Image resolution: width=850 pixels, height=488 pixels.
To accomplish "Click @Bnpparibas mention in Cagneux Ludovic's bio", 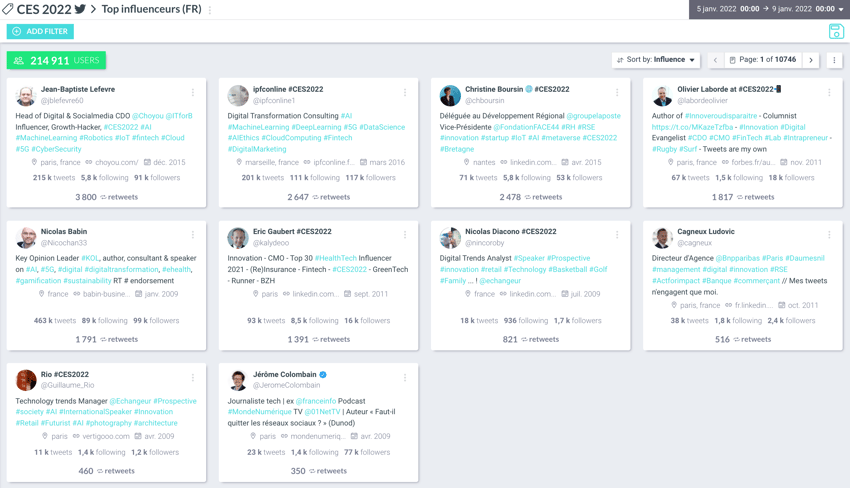I will pyautogui.click(x=737, y=258).
